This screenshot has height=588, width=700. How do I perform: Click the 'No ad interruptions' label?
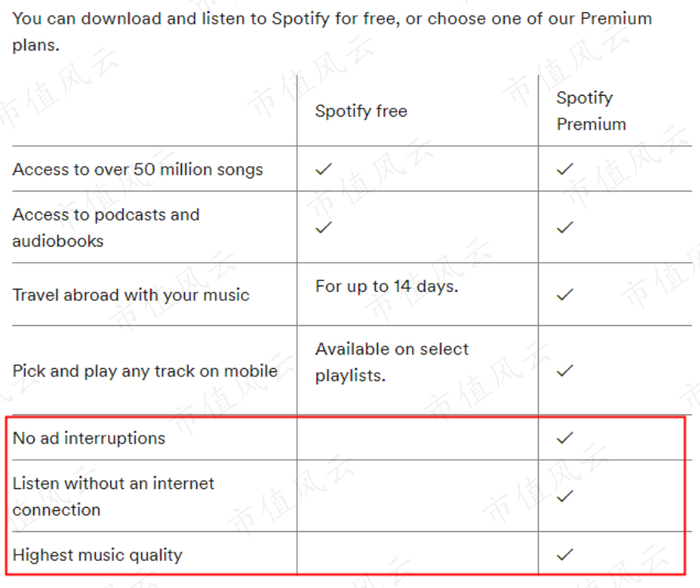89,438
